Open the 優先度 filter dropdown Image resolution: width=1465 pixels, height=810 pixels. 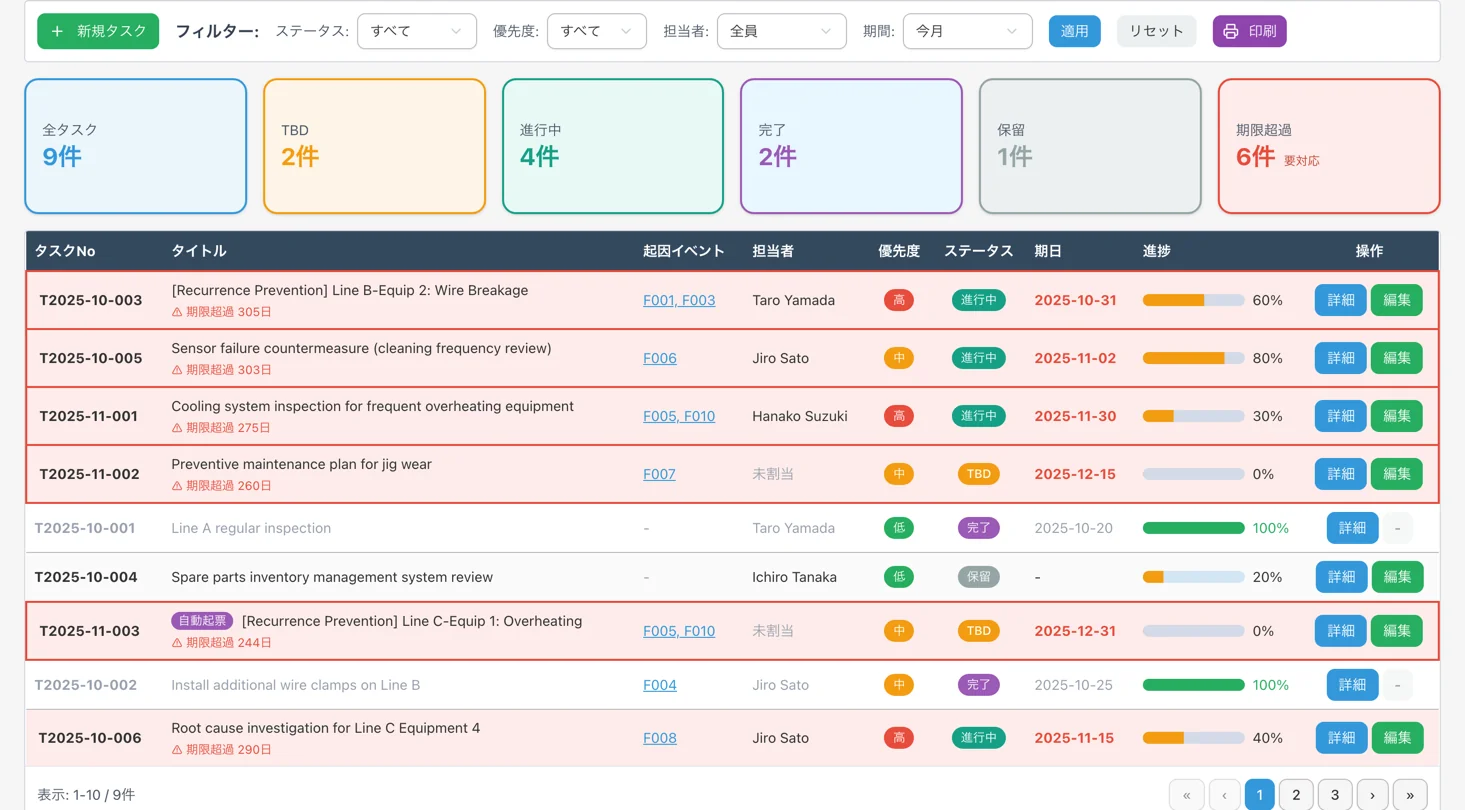pyautogui.click(x=596, y=31)
